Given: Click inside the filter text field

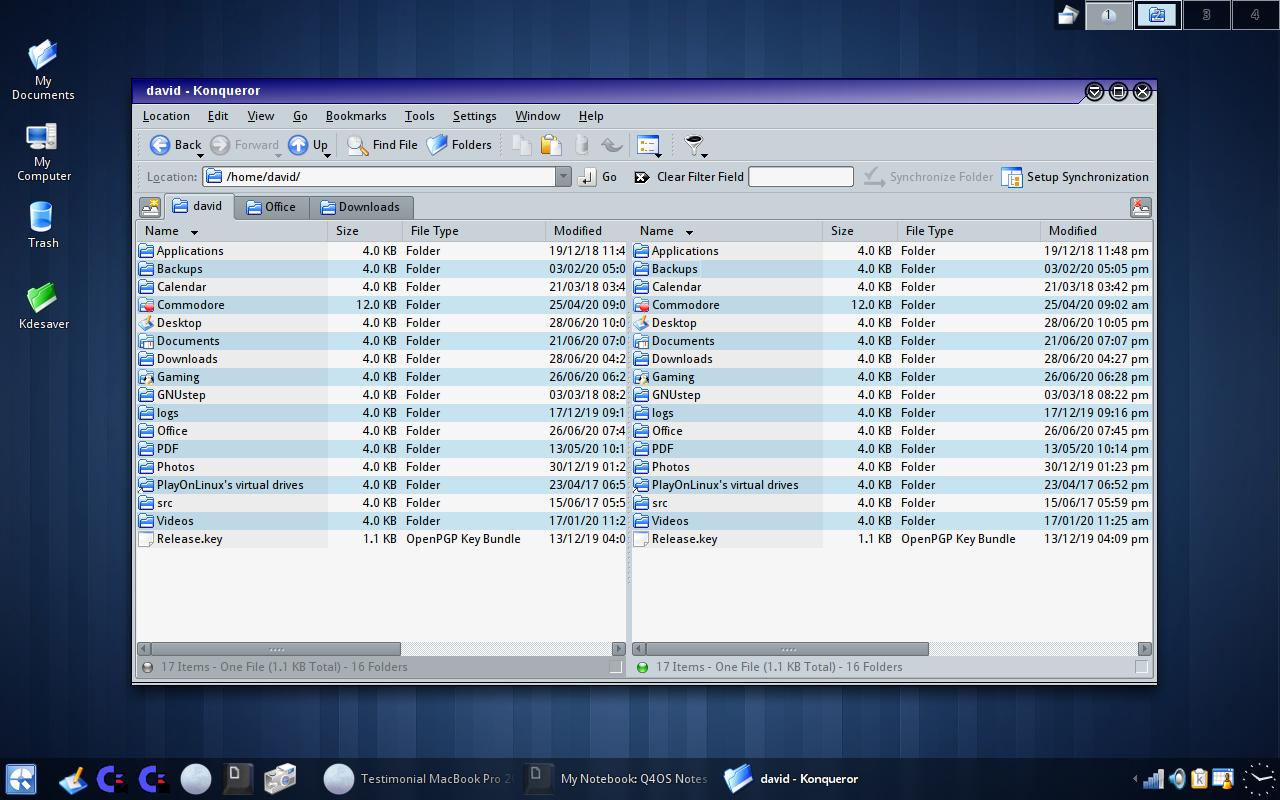Looking at the screenshot, I should click(801, 177).
